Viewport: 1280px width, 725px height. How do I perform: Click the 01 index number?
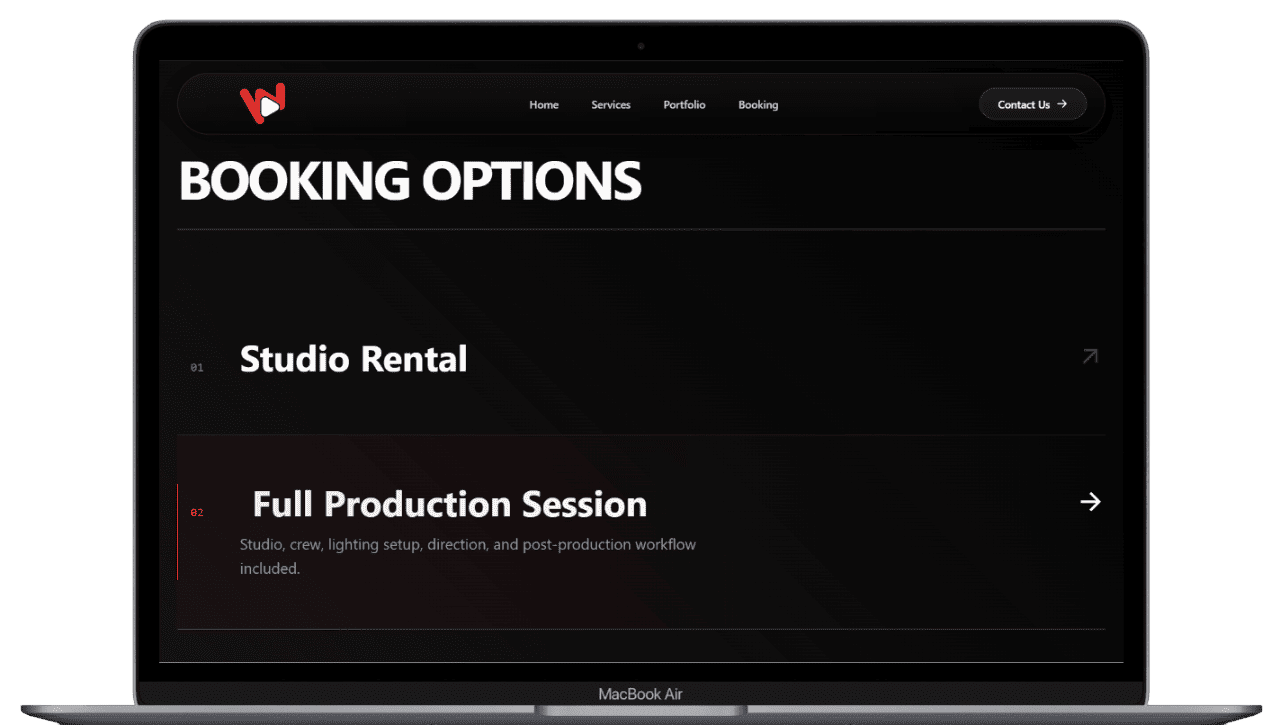pos(197,368)
